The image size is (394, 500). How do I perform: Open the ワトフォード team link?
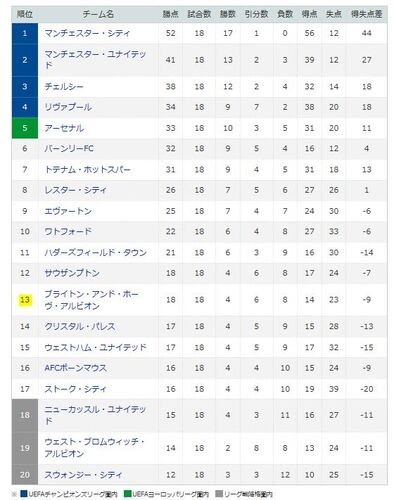[68, 231]
